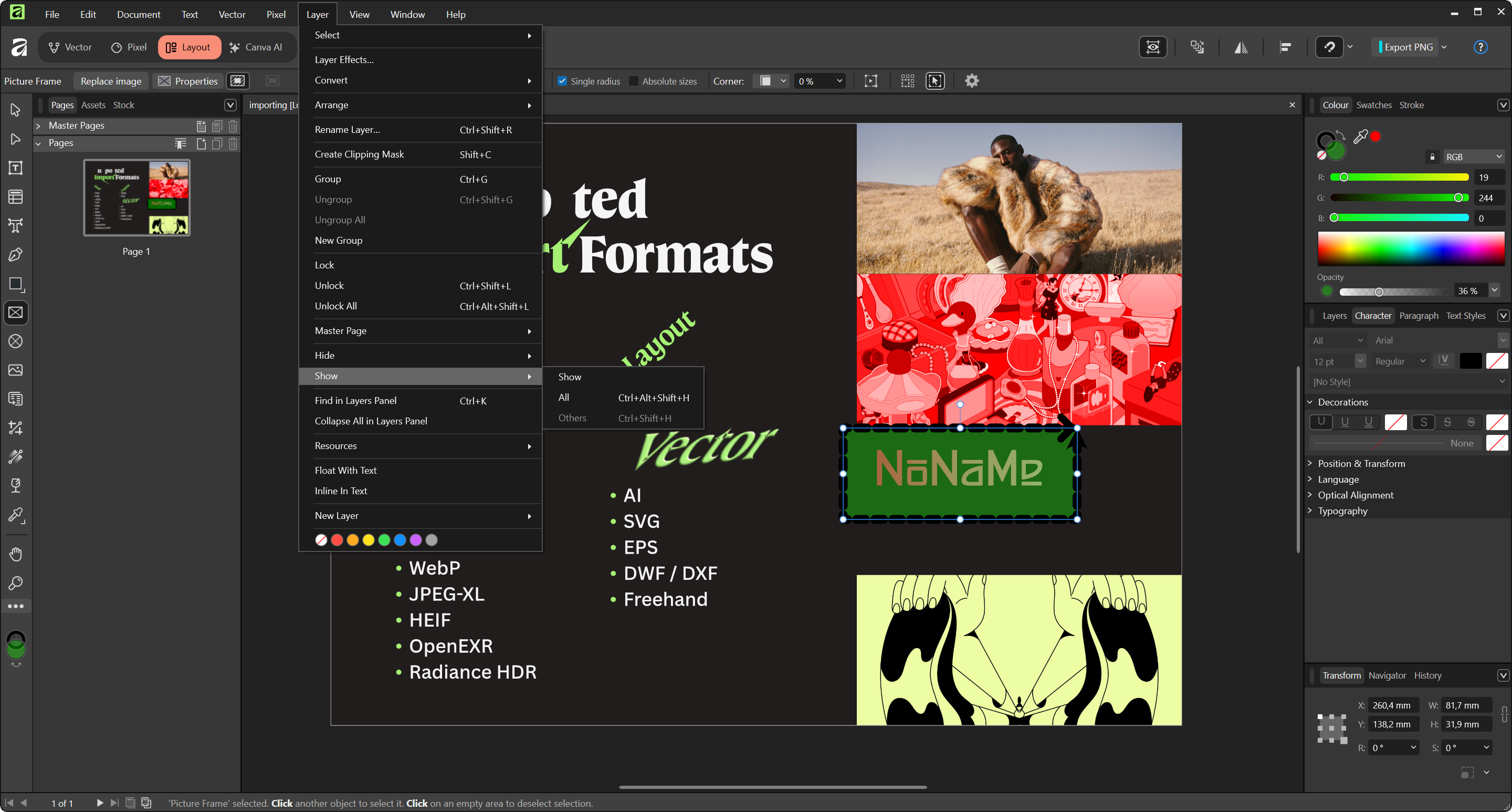Image resolution: width=1512 pixels, height=812 pixels.
Task: Expand the Master Pages section
Action: pos(38,126)
